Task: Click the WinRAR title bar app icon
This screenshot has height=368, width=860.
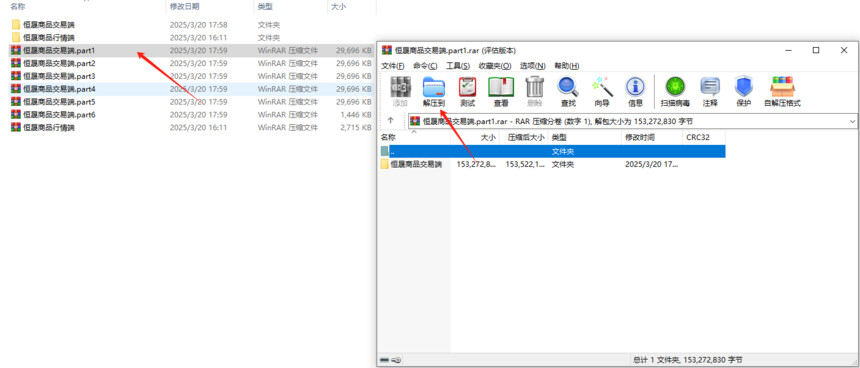Action: [x=387, y=50]
